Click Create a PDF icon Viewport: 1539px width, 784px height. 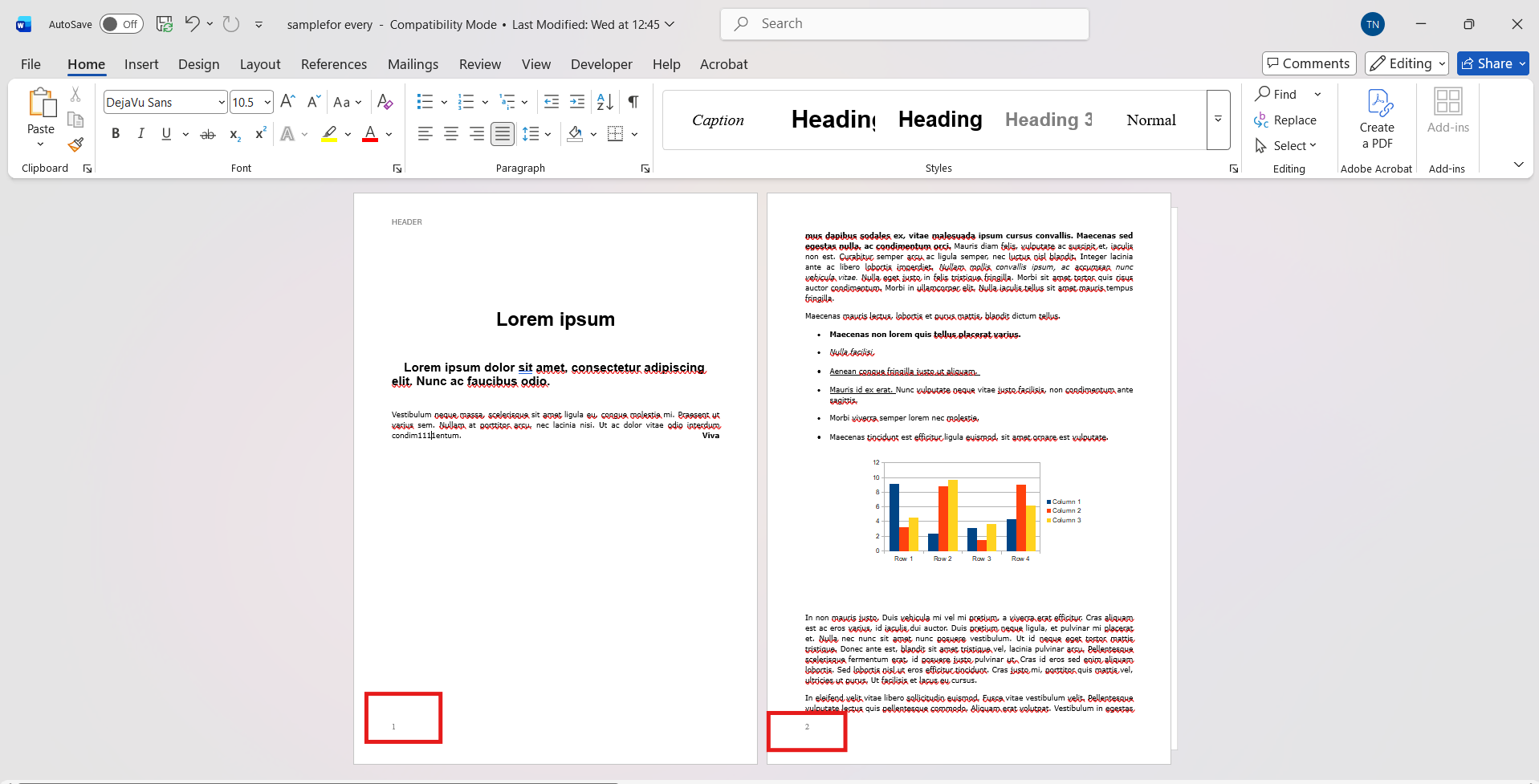click(1377, 119)
